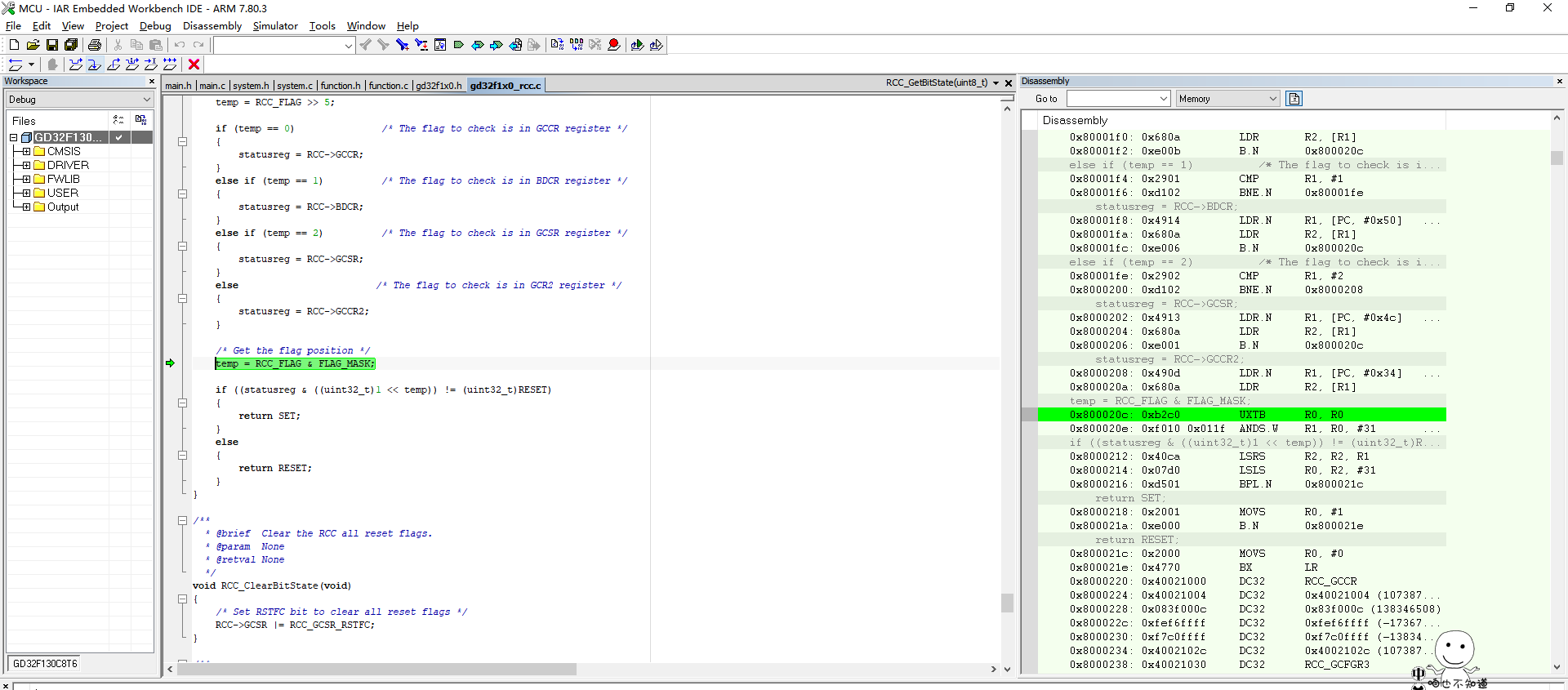Click Debug without Downloading icon
The image size is (1568, 690).
657,45
